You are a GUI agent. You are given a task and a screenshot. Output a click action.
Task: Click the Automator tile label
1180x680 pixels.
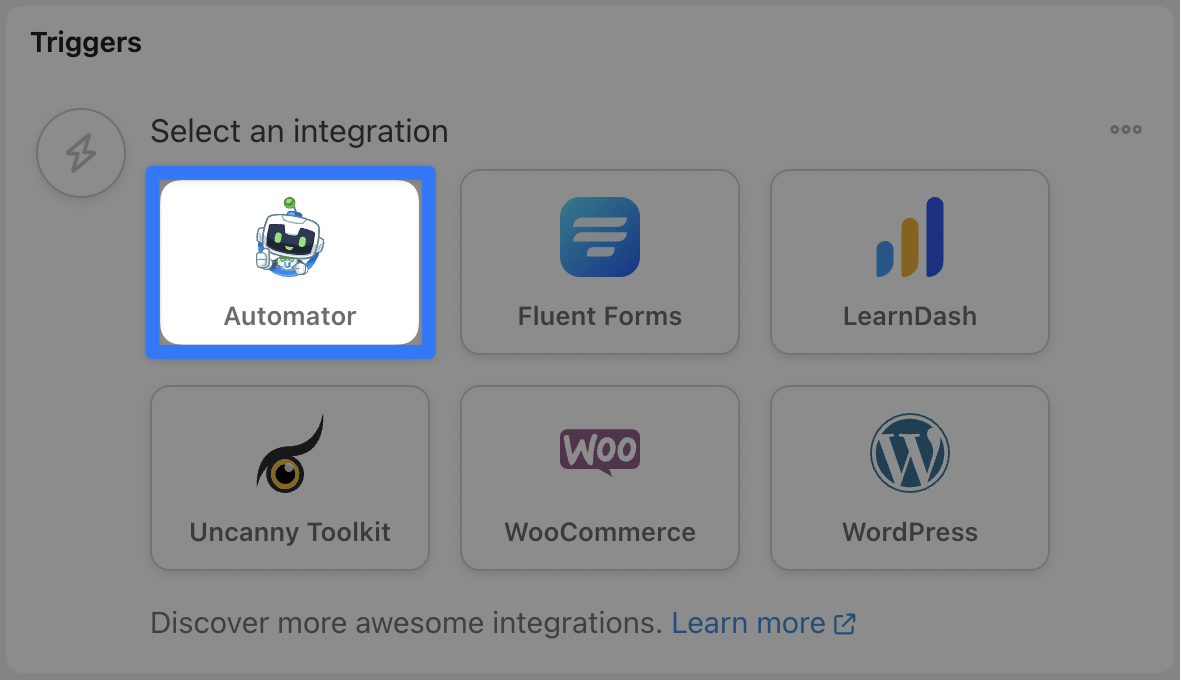pyautogui.click(x=290, y=316)
